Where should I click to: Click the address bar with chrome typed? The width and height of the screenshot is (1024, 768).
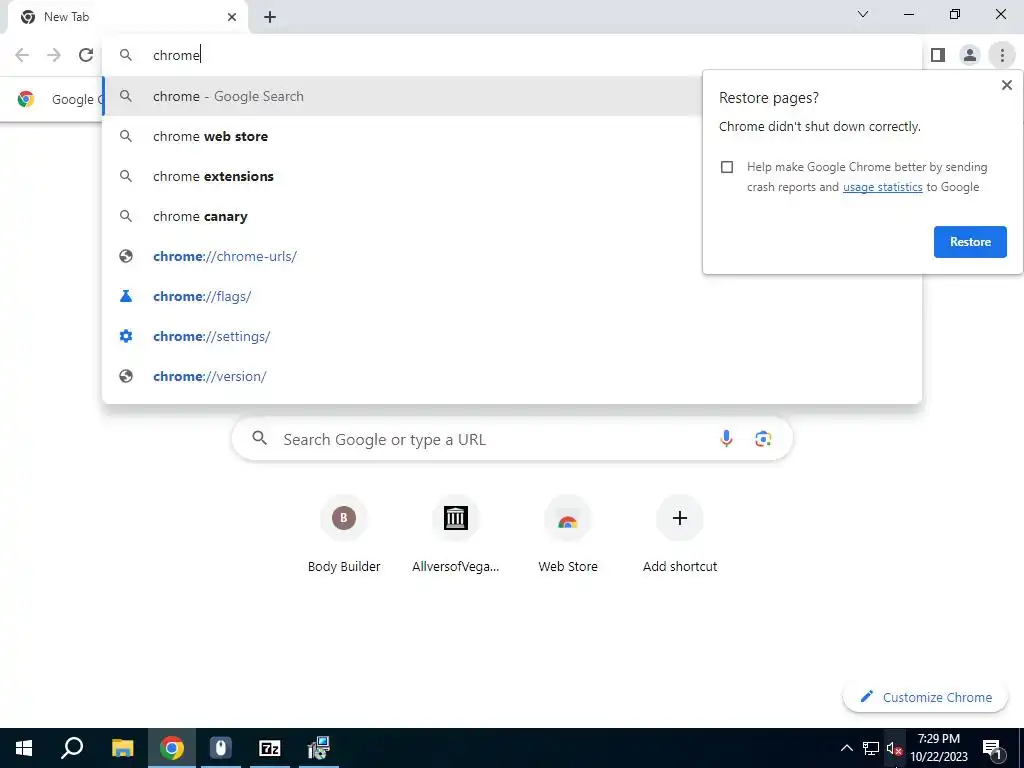click(512, 55)
